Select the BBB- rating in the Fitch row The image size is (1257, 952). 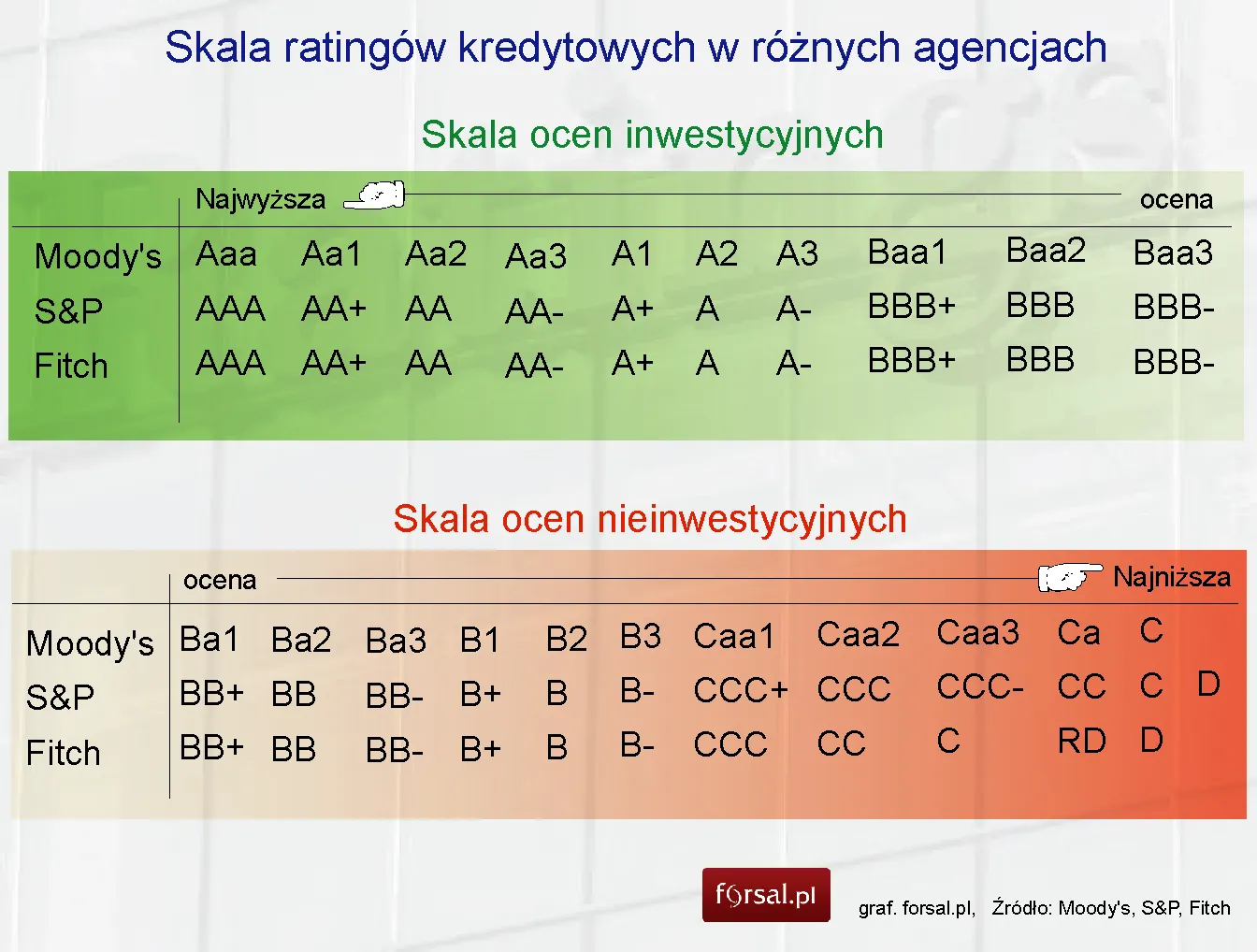[x=1173, y=364]
